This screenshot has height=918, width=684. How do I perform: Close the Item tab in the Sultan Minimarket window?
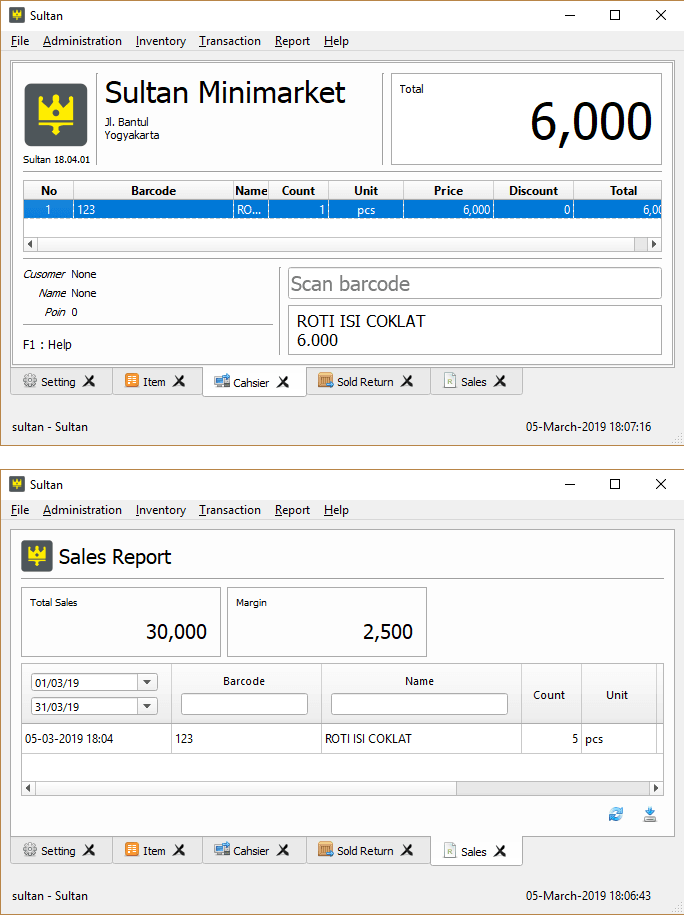click(x=179, y=381)
